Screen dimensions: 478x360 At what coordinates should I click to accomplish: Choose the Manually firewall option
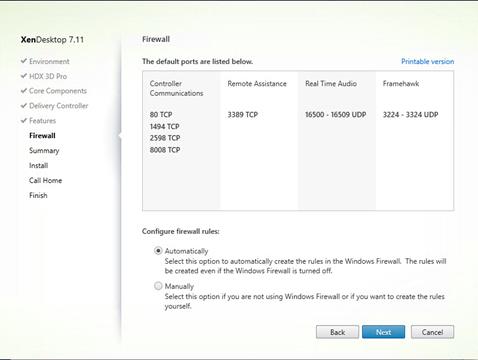(x=158, y=286)
